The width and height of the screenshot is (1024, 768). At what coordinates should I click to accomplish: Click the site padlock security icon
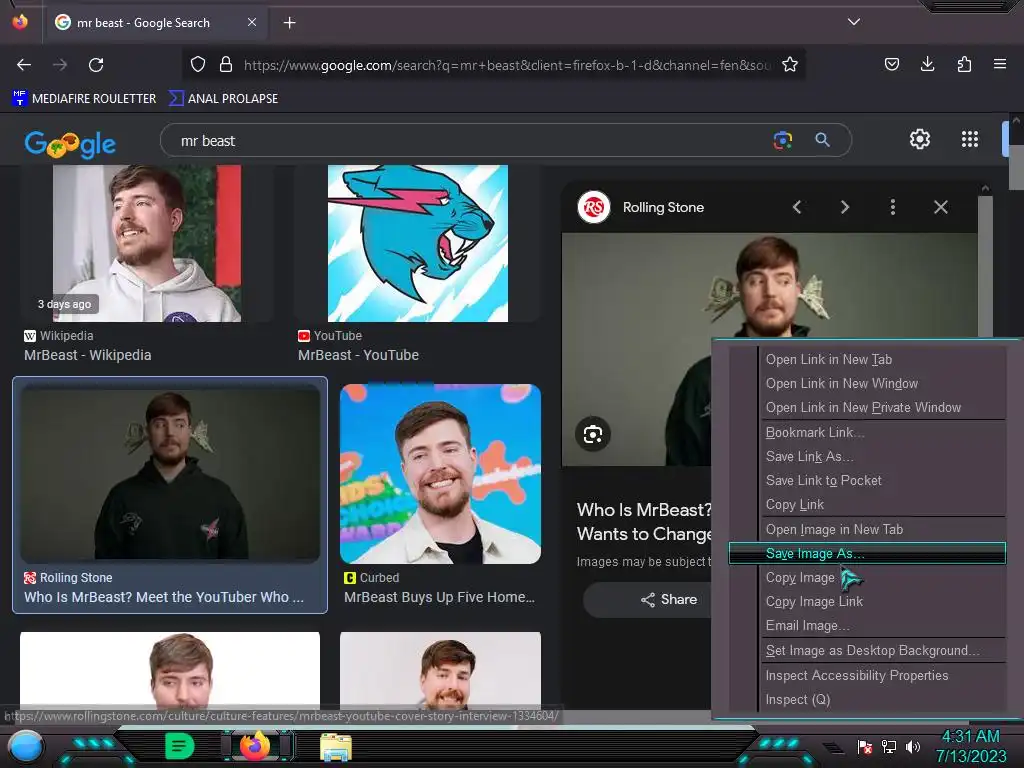pos(226,65)
